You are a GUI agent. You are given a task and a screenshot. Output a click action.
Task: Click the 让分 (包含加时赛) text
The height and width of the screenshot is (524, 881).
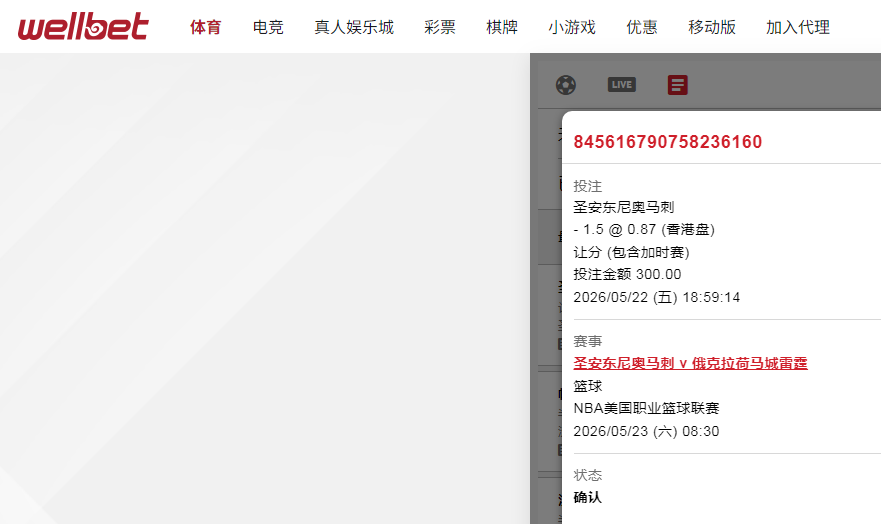(631, 252)
